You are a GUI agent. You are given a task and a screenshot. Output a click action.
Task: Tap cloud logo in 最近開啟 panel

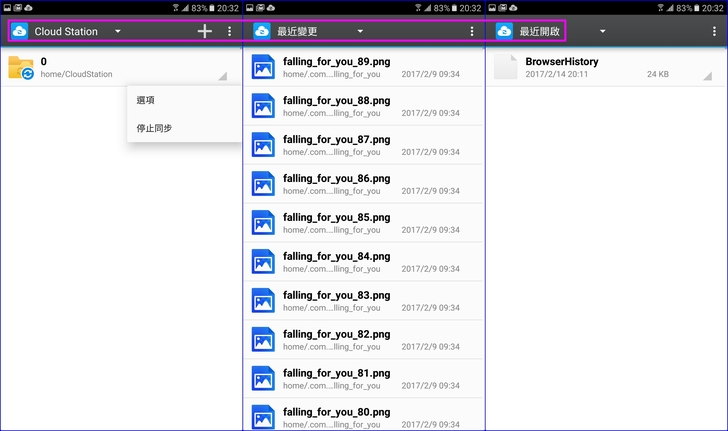click(x=504, y=31)
